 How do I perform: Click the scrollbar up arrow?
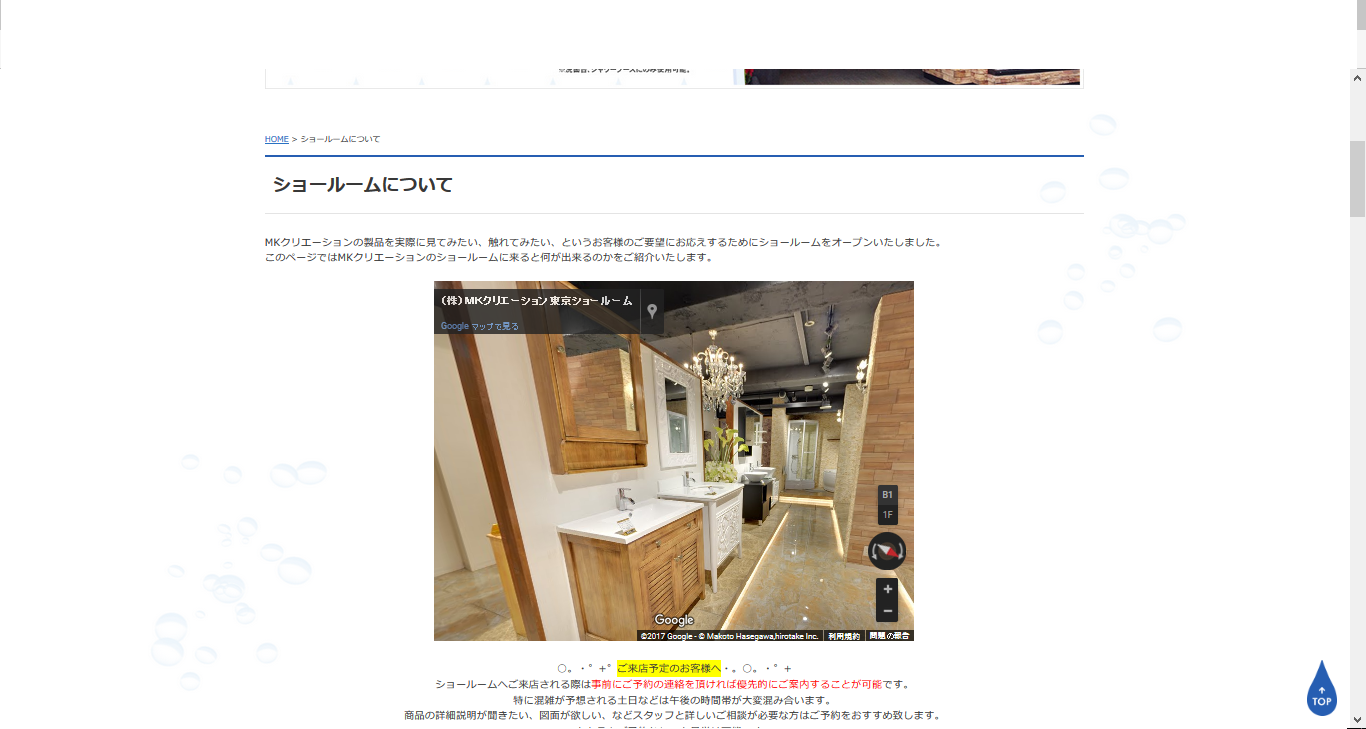coord(1358,77)
